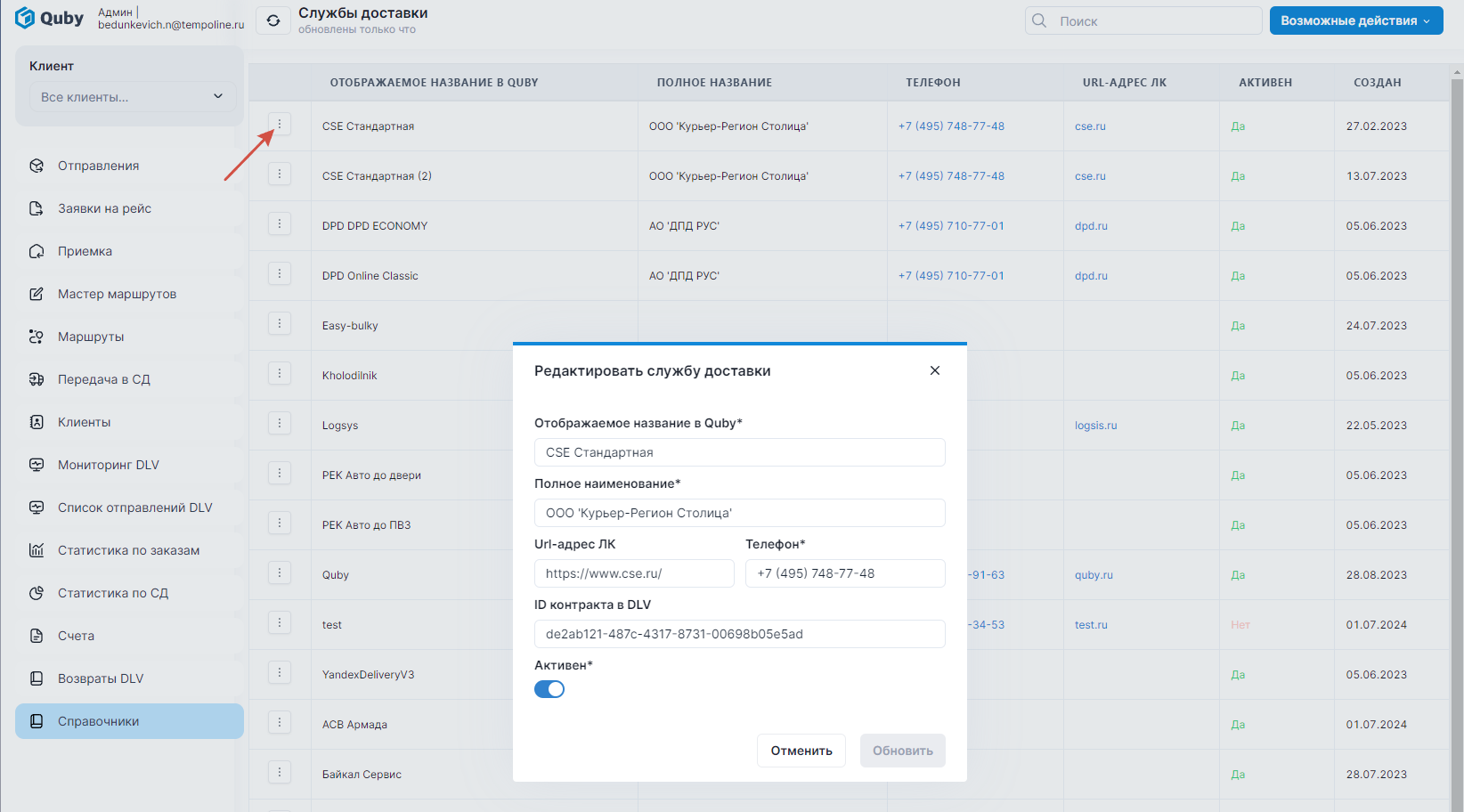This screenshot has width=1464, height=812.
Task: Click 01.07.2024 date in АСВ Армада row
Action: pyautogui.click(x=1377, y=725)
